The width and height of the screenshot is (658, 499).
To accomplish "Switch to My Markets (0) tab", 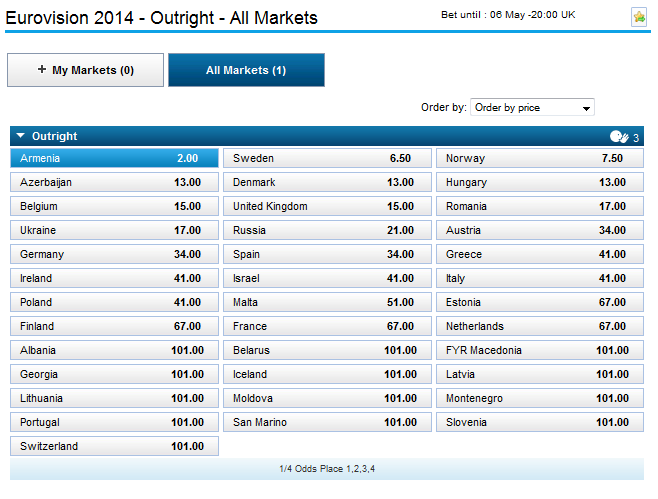I will (x=85, y=70).
